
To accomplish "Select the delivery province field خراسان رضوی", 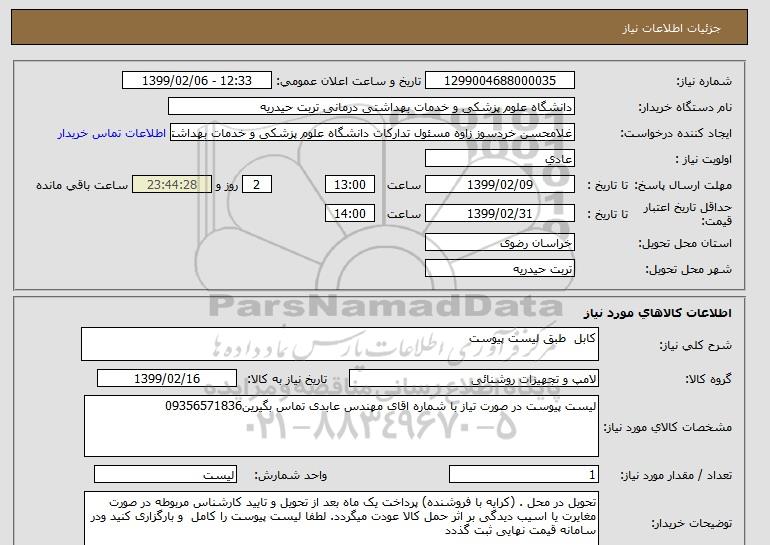I will click(x=500, y=243).
